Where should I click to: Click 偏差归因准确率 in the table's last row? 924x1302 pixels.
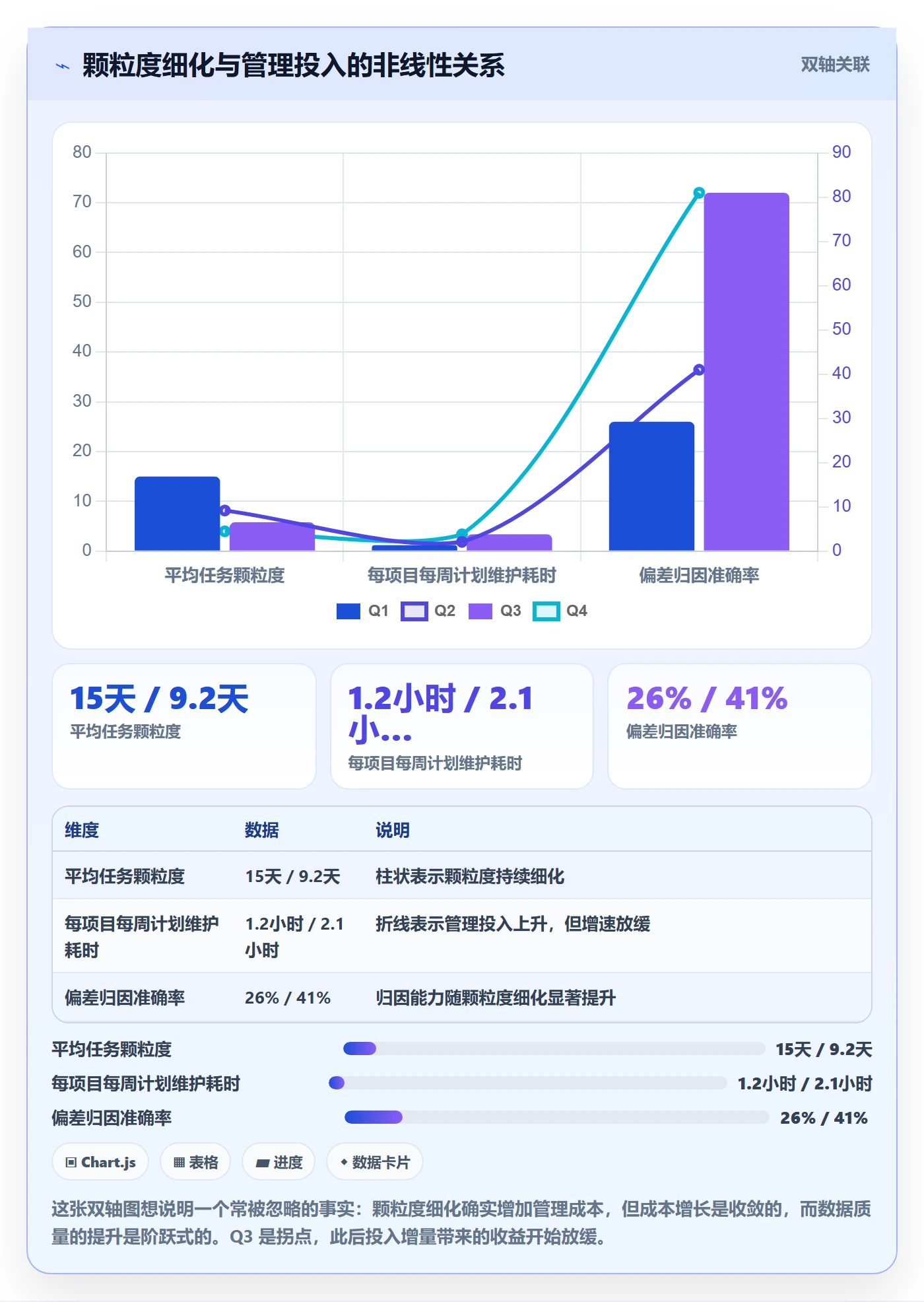[125, 998]
